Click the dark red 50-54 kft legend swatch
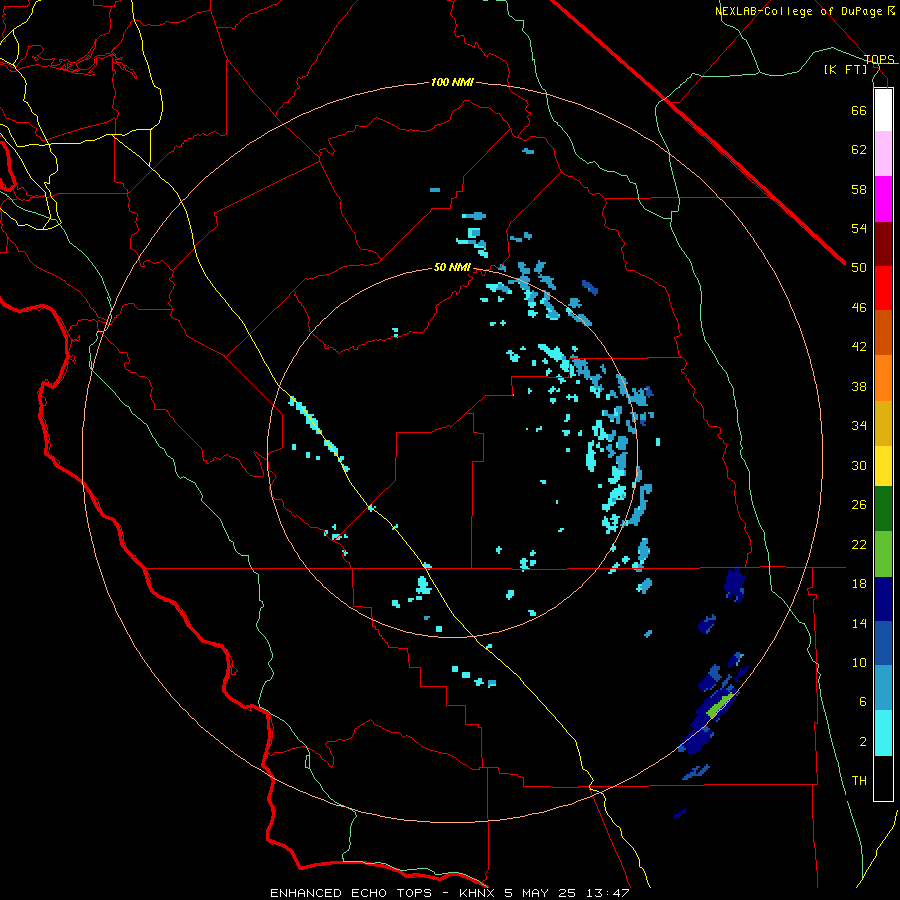The height and width of the screenshot is (900, 900). point(883,245)
